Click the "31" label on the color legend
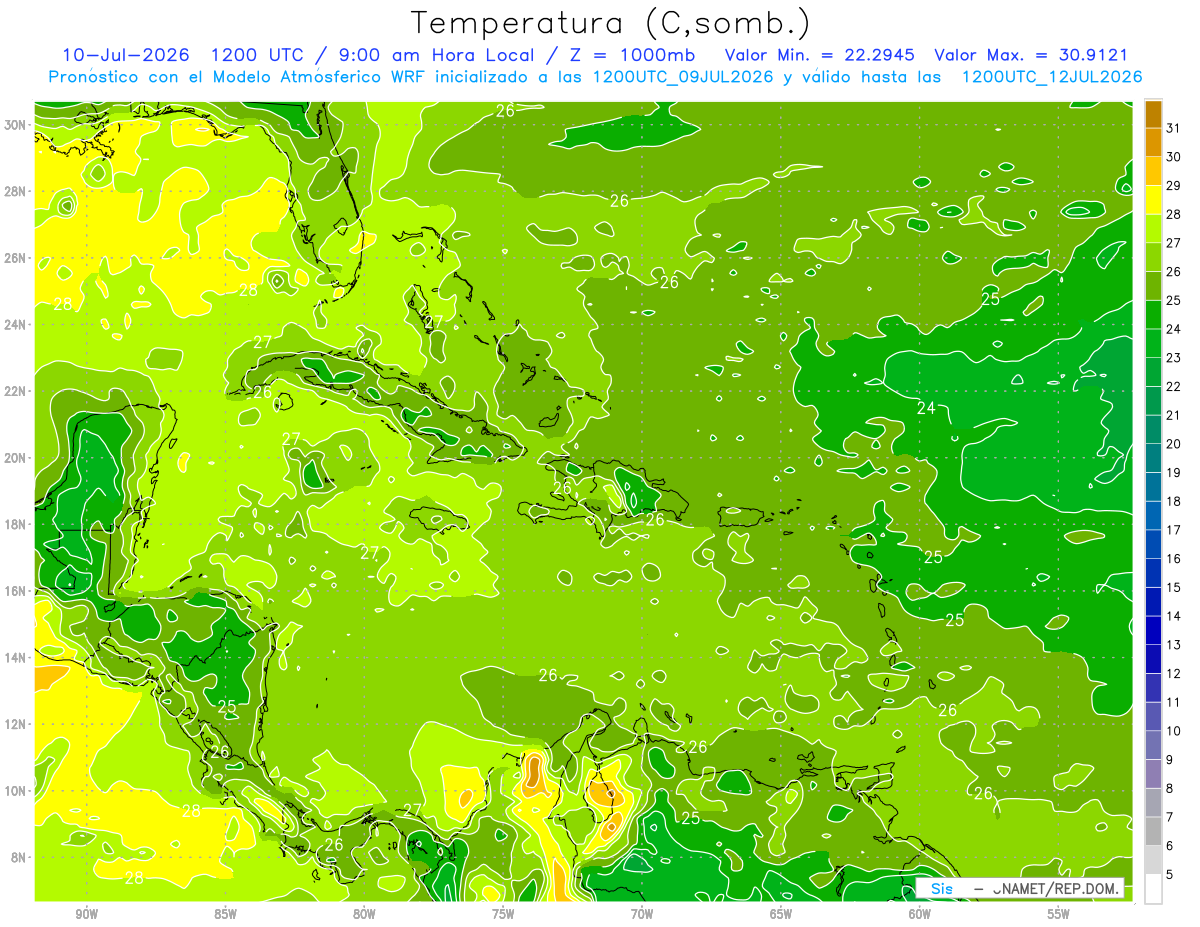The width and height of the screenshot is (1200, 927). point(1174,128)
